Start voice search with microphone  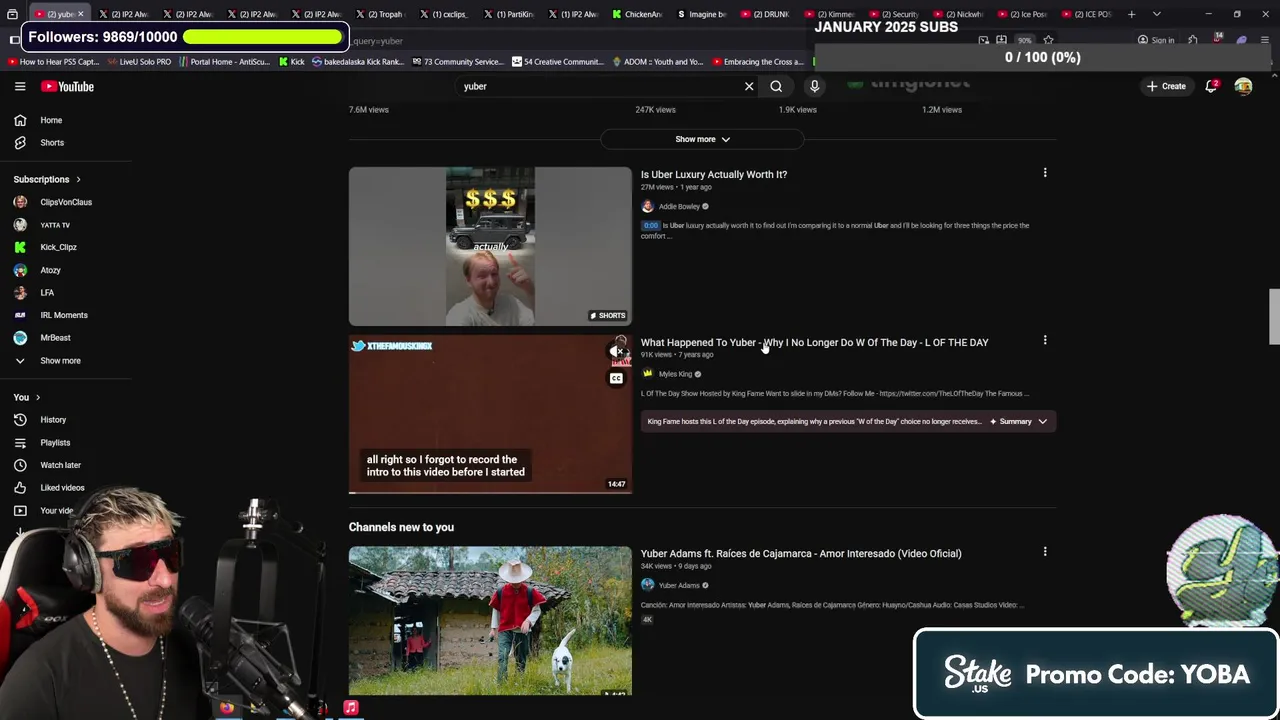814,87
